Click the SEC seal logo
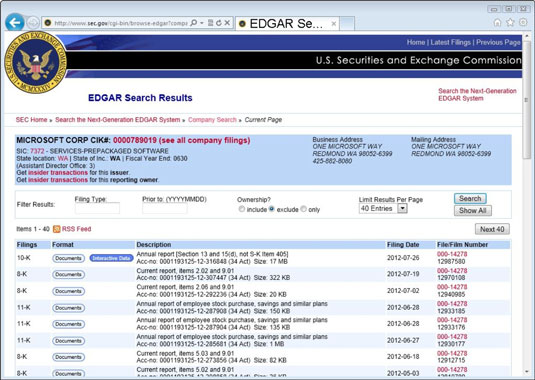Image resolution: width=535 pixels, height=380 pixels. (x=35, y=62)
